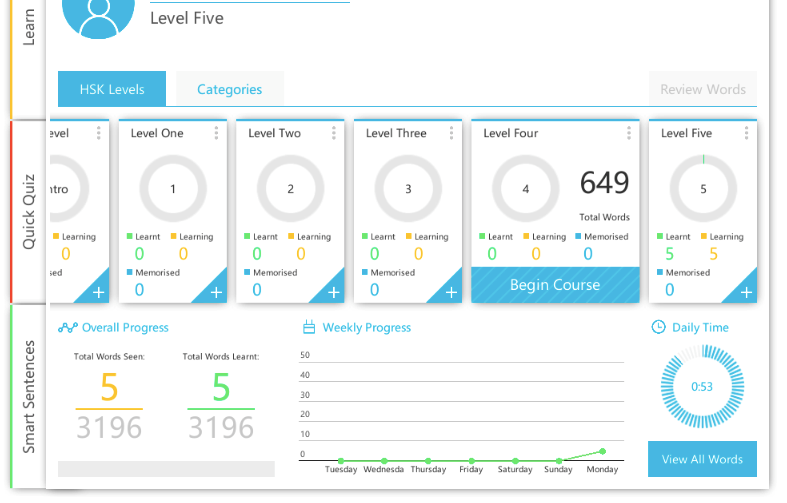Click Monday's data point on the weekly chart
The width and height of the screenshot is (787, 503).
tap(602, 451)
